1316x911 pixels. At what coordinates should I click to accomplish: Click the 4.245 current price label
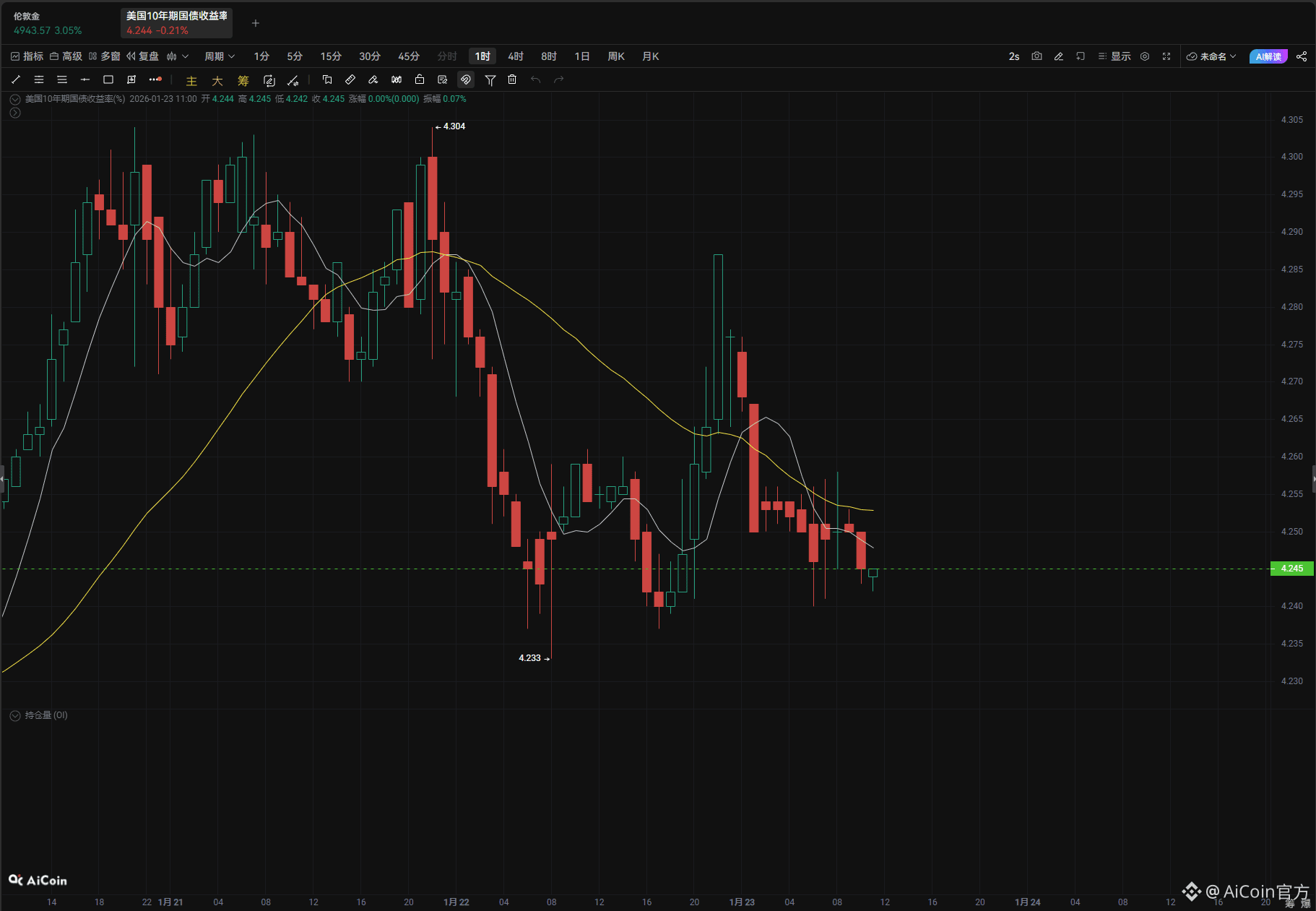point(1291,569)
